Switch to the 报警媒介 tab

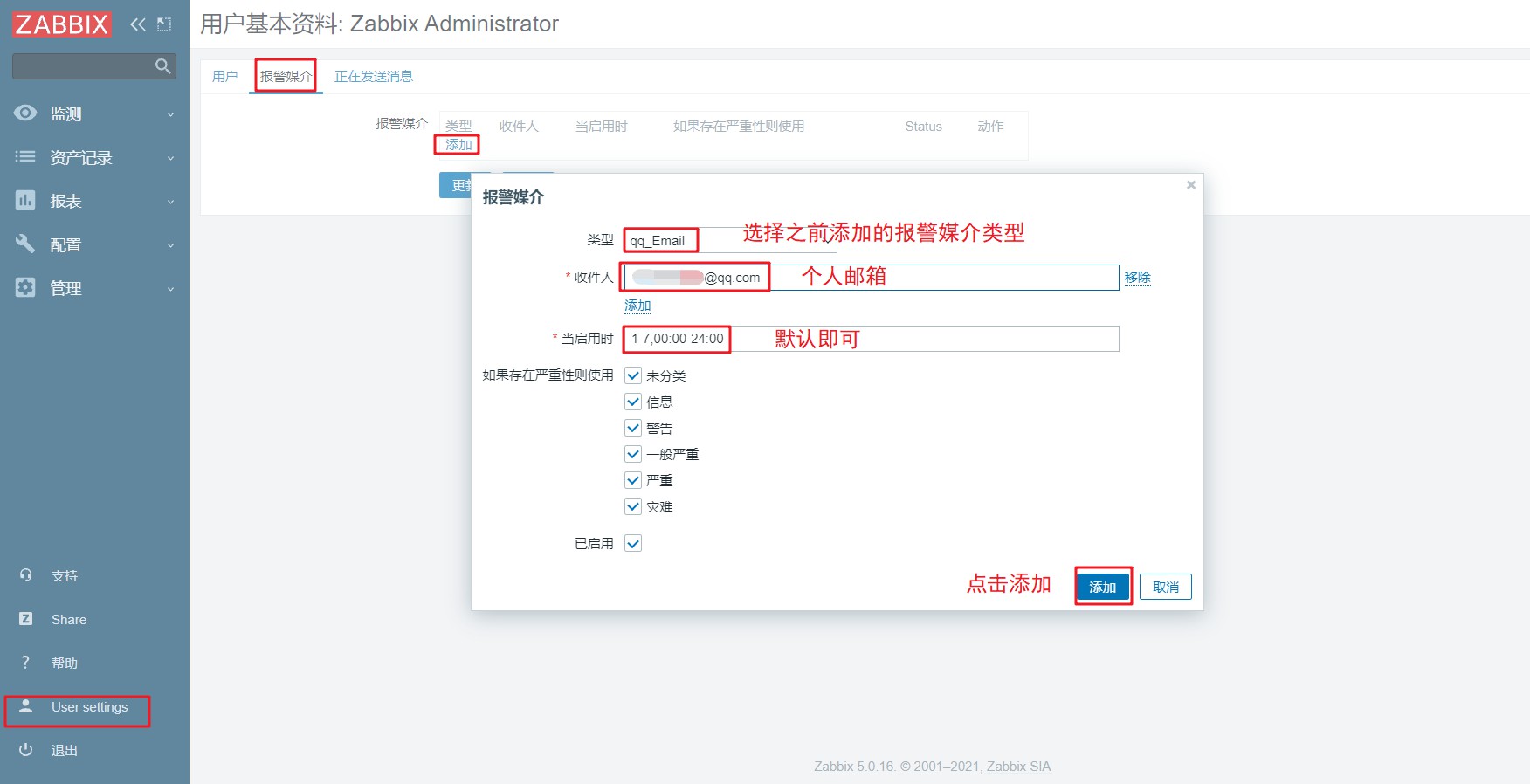click(286, 76)
